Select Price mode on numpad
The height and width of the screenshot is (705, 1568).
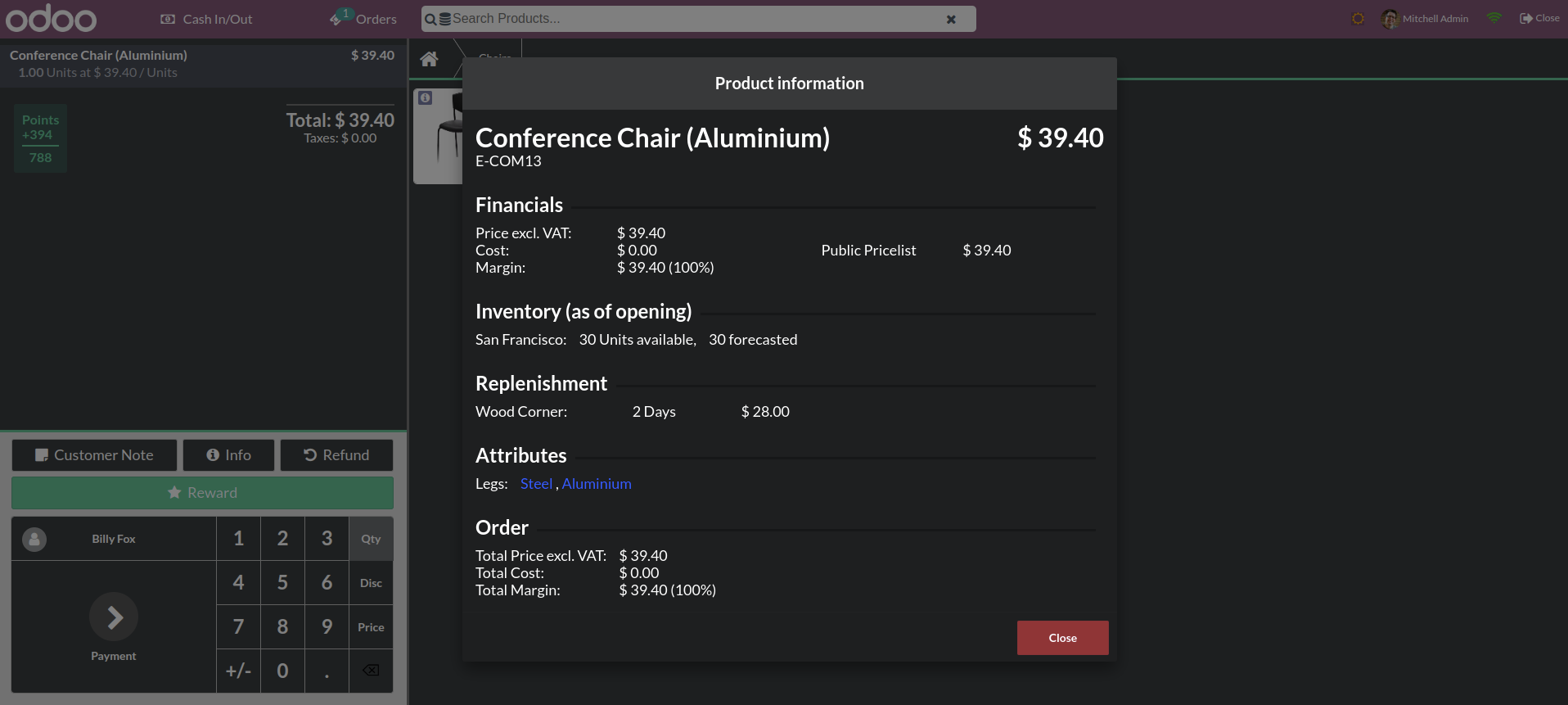coord(371,627)
